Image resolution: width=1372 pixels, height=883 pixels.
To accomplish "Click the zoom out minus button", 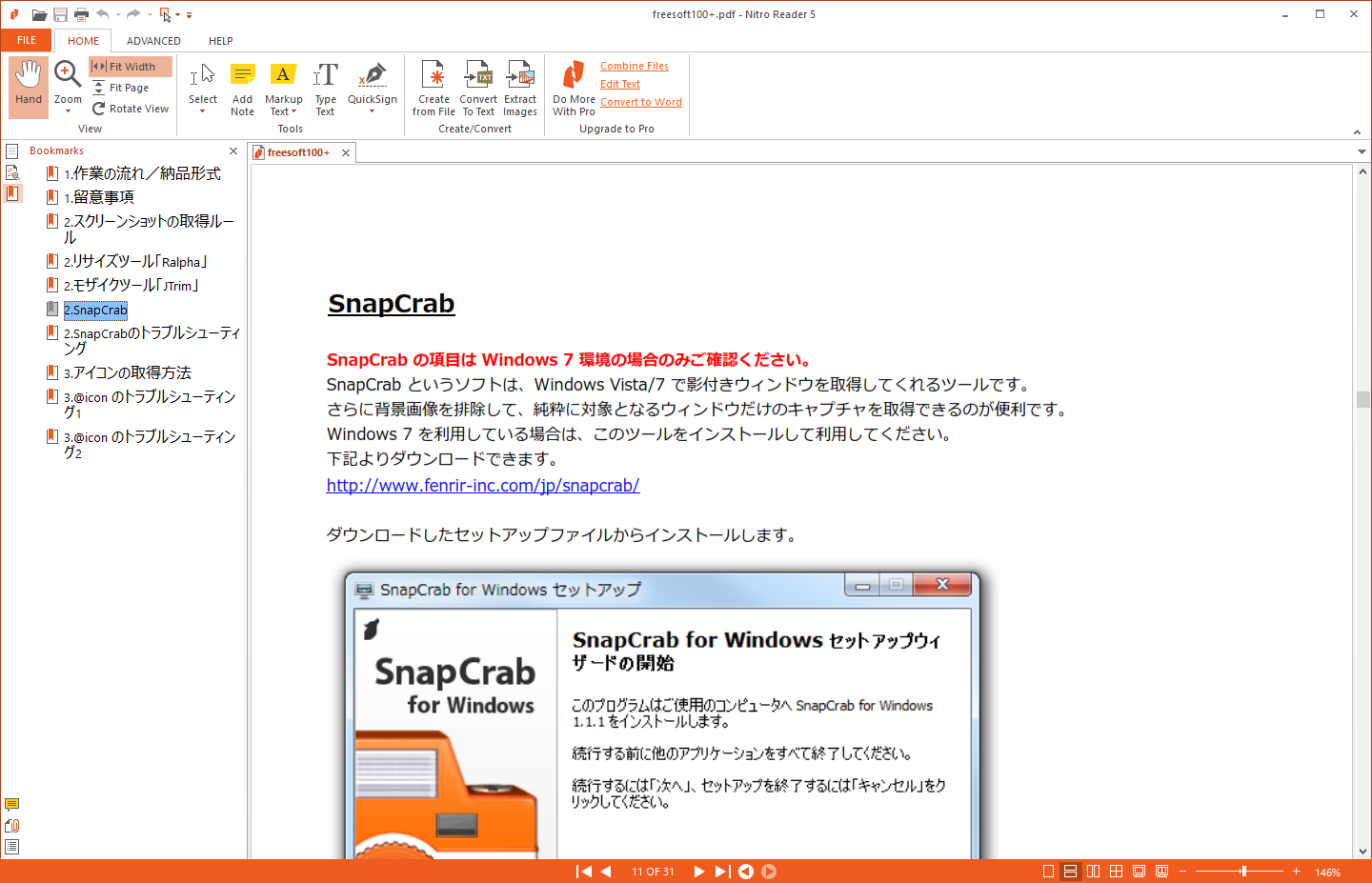I will [x=1183, y=872].
